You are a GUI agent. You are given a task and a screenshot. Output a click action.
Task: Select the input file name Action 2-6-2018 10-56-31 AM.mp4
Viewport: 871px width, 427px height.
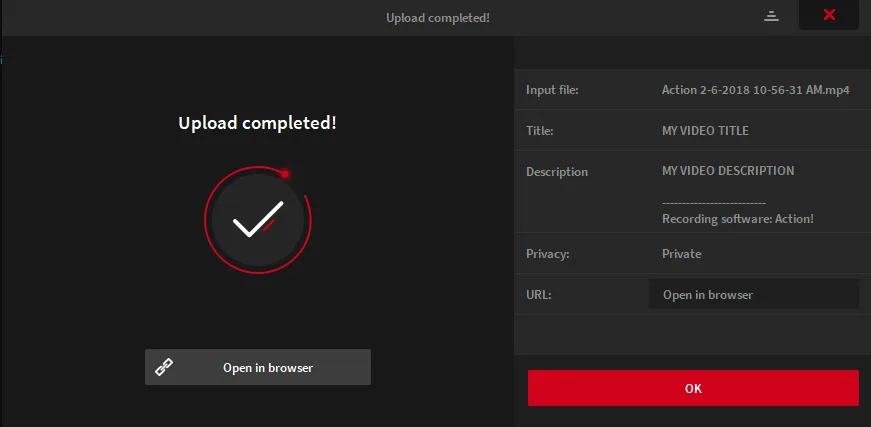click(x=755, y=90)
